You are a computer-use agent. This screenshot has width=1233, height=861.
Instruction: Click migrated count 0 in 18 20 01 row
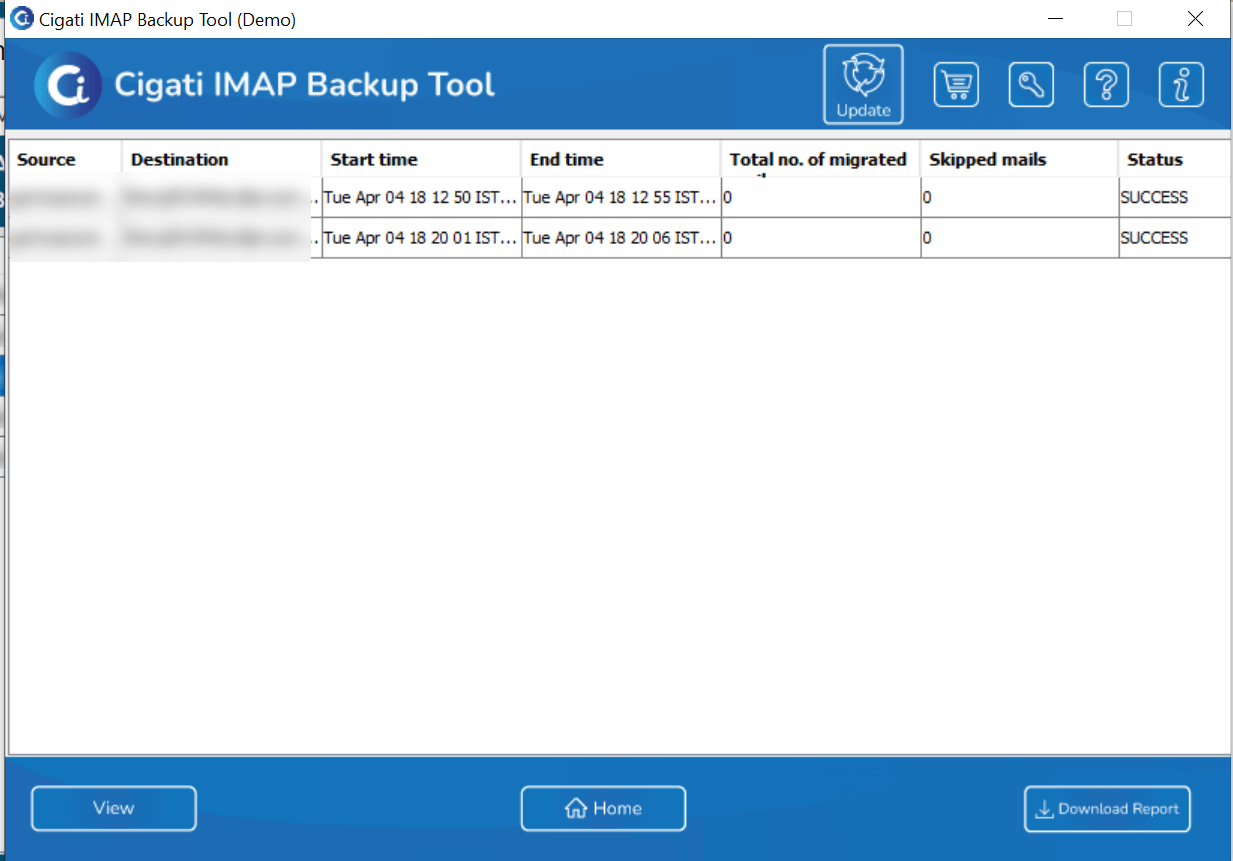820,238
